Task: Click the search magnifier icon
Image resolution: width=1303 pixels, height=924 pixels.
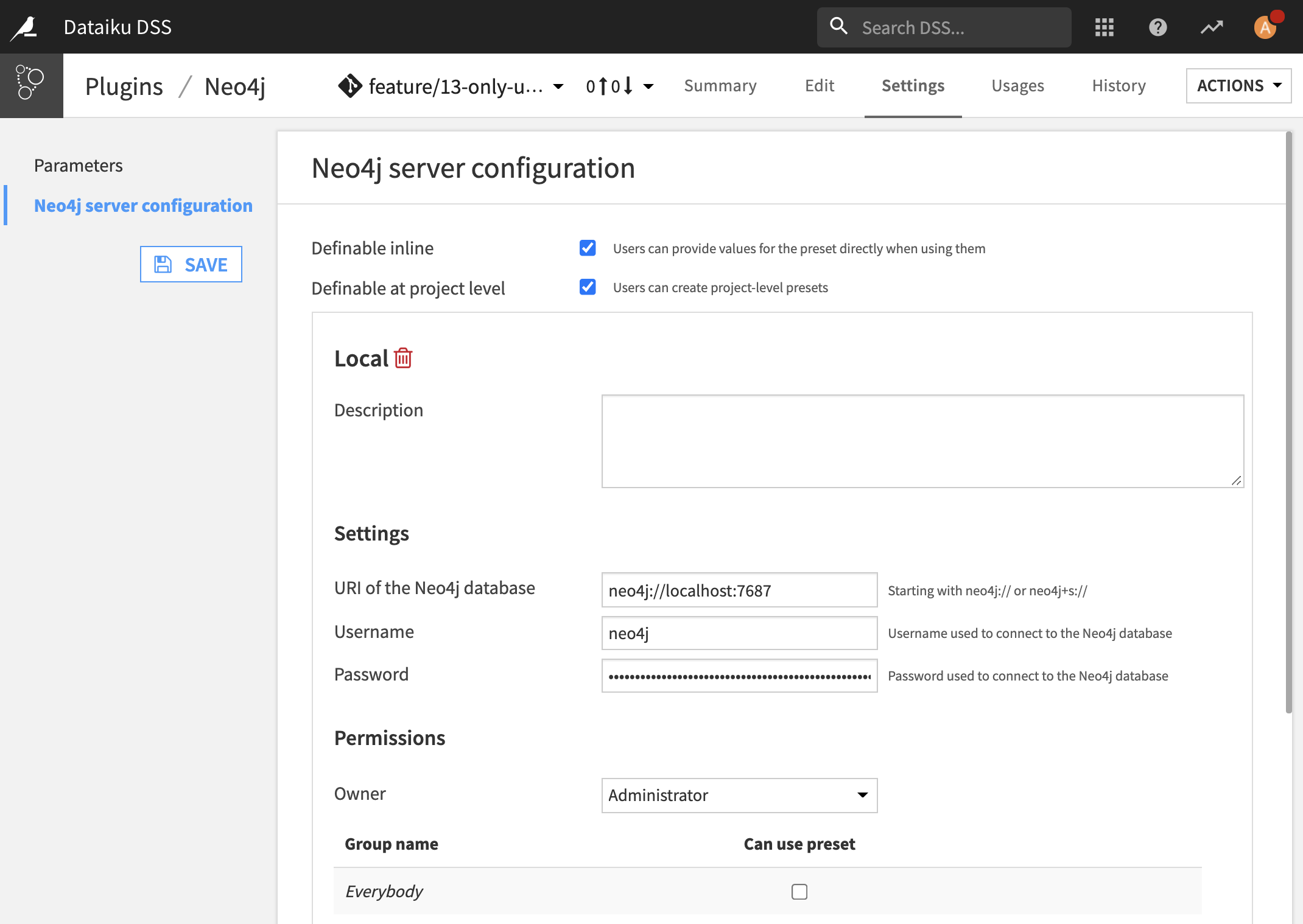Action: [838, 26]
